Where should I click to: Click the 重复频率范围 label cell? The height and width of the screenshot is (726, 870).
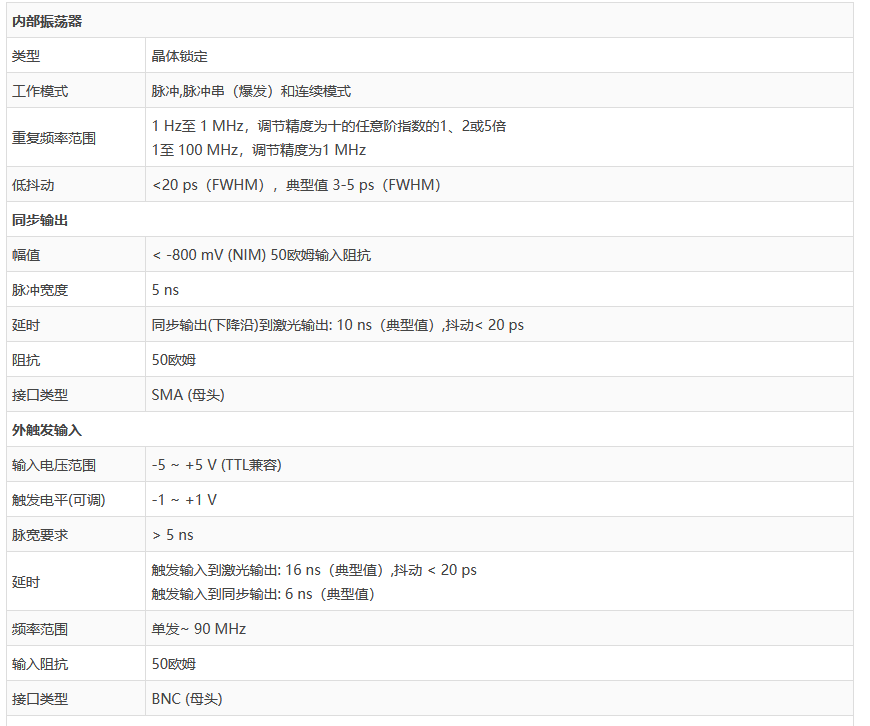[54, 138]
